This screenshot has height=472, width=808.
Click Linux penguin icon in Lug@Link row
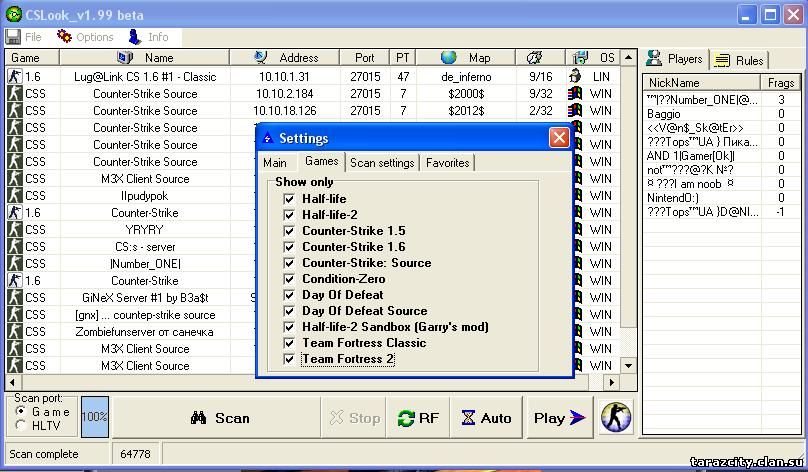(575, 76)
